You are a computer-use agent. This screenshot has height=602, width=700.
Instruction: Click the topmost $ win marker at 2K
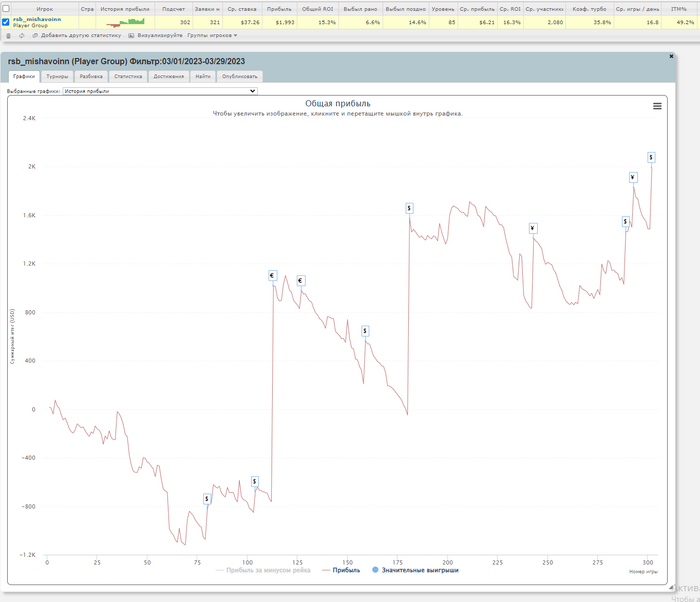651,157
